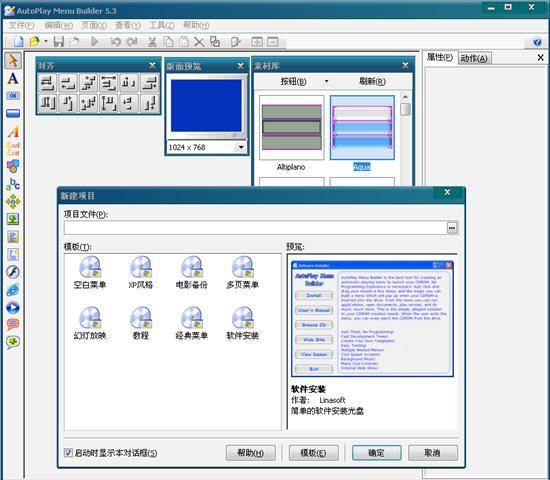Click the Run/preview play toolbar icon
The width and height of the screenshot is (550, 480).
click(94, 42)
